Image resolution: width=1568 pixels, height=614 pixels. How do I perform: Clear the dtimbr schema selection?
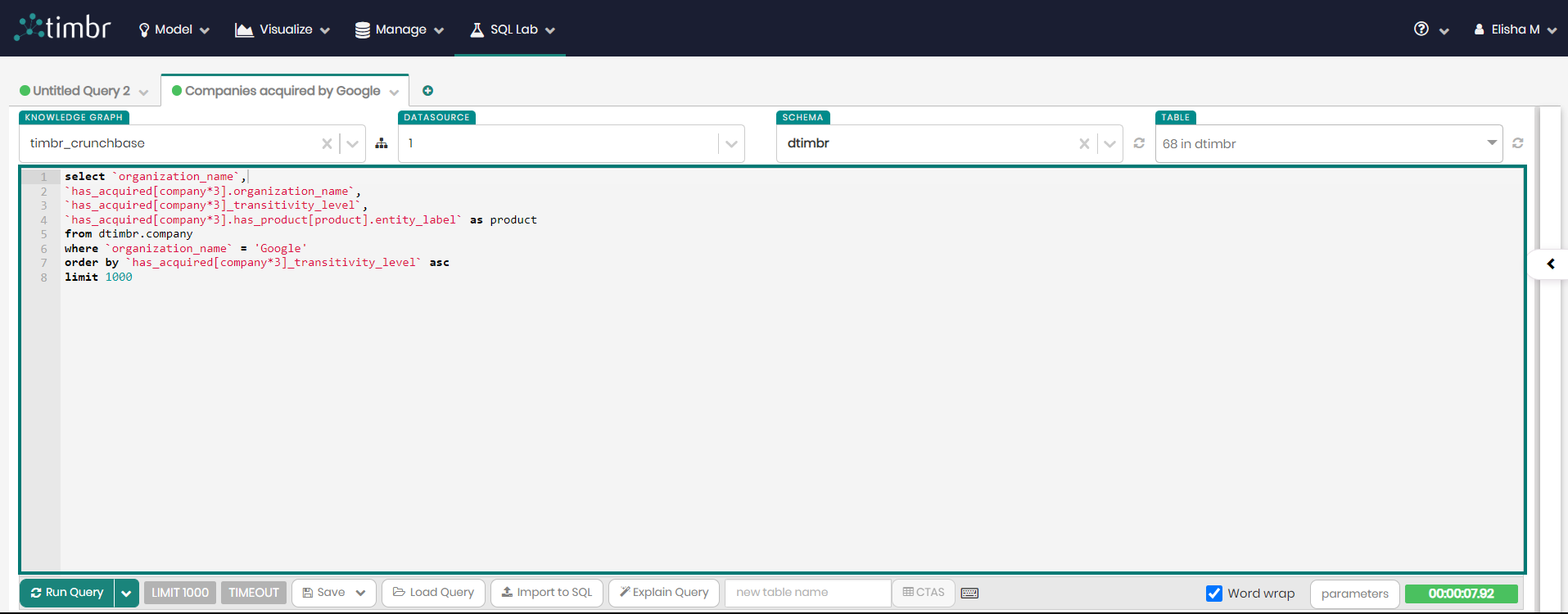tap(1084, 143)
